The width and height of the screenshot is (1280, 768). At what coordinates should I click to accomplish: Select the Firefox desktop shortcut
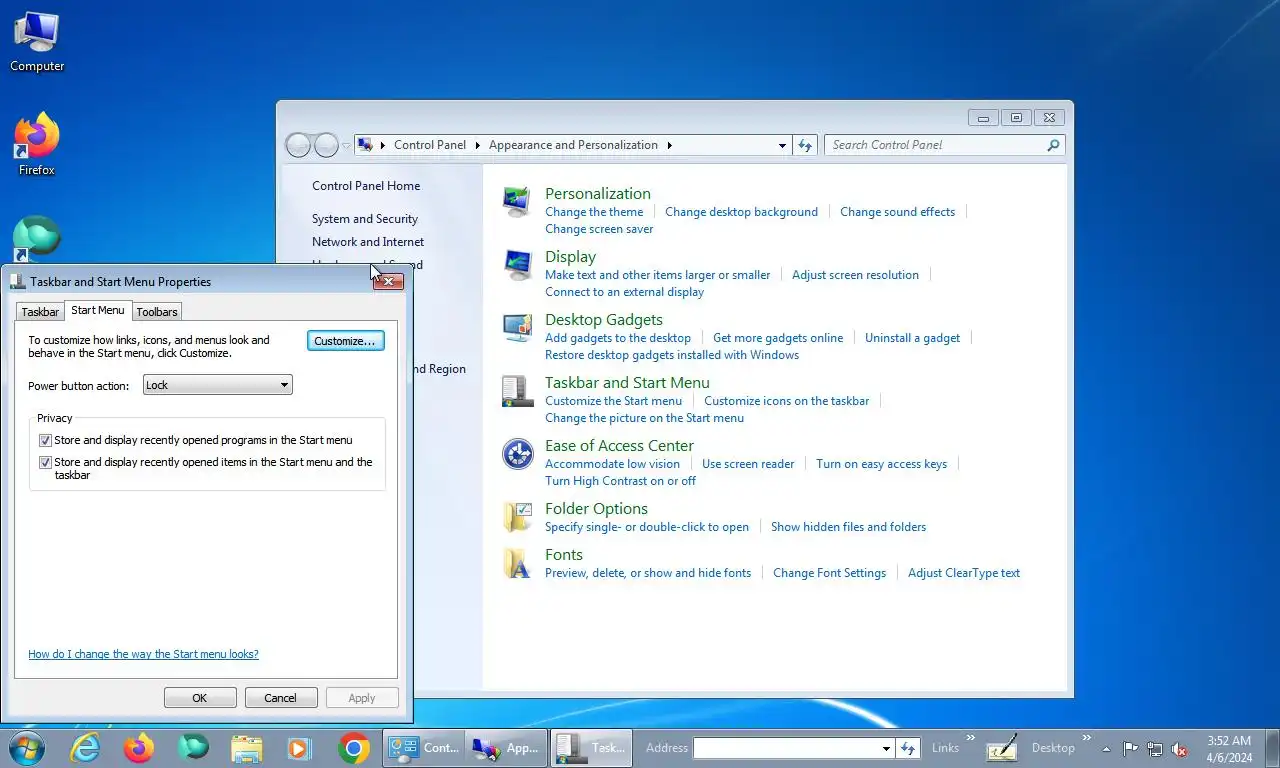click(x=37, y=145)
